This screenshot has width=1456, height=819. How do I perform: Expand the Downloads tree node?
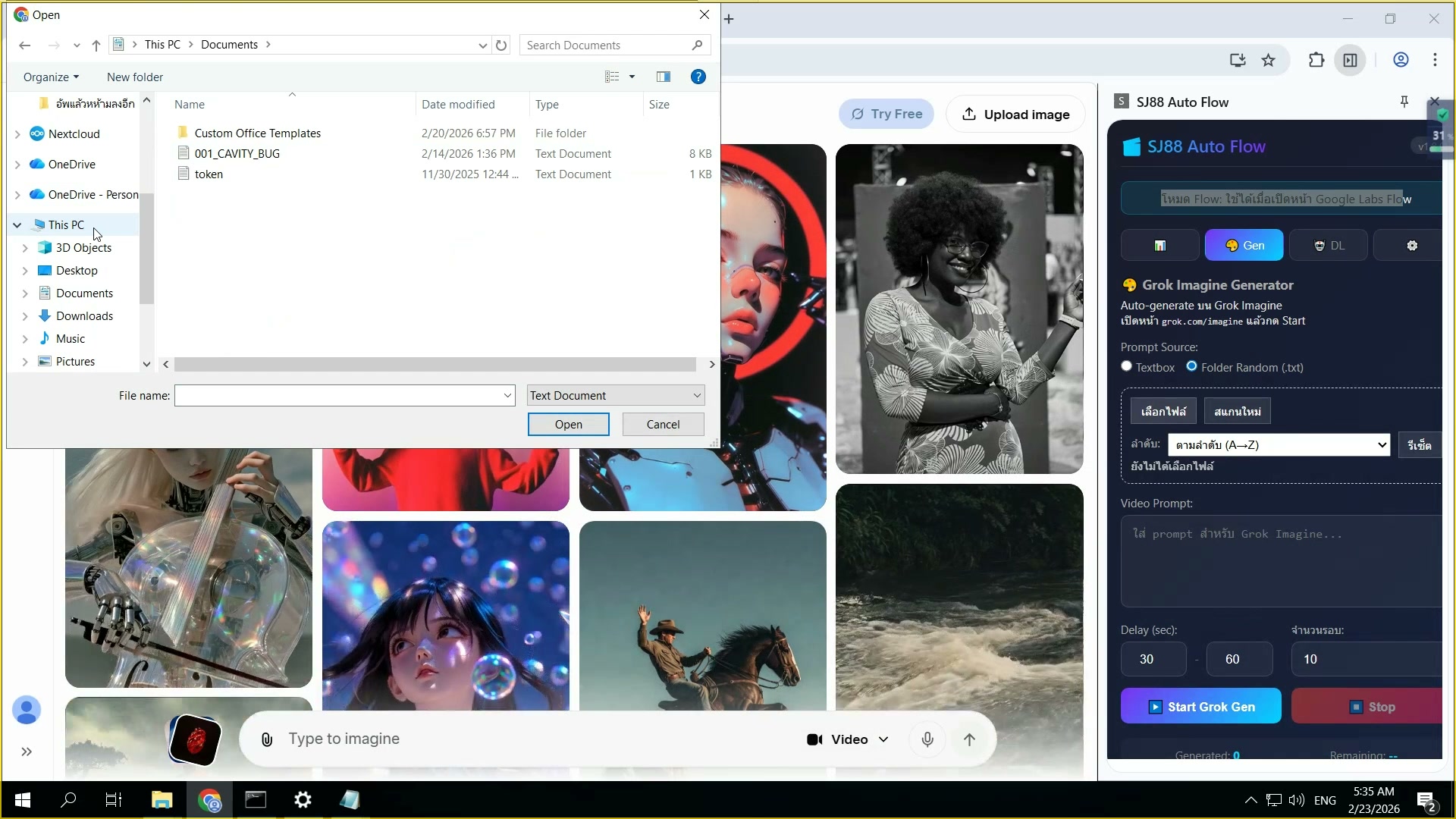(25, 316)
